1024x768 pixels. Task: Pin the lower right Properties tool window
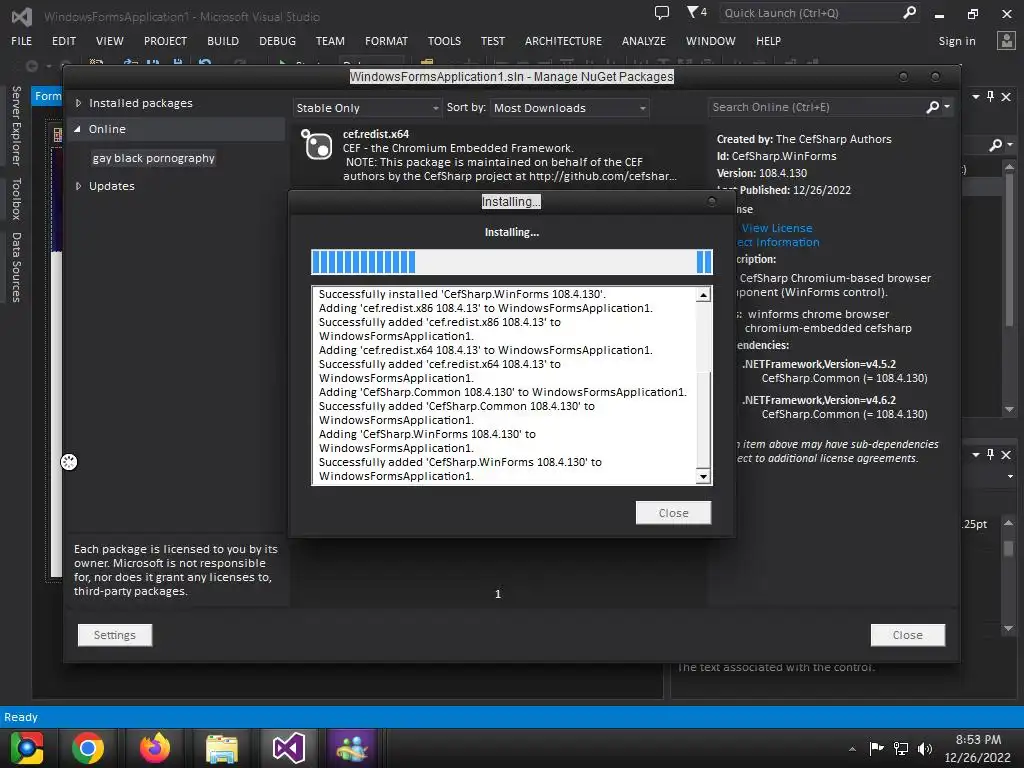pyautogui.click(x=991, y=455)
